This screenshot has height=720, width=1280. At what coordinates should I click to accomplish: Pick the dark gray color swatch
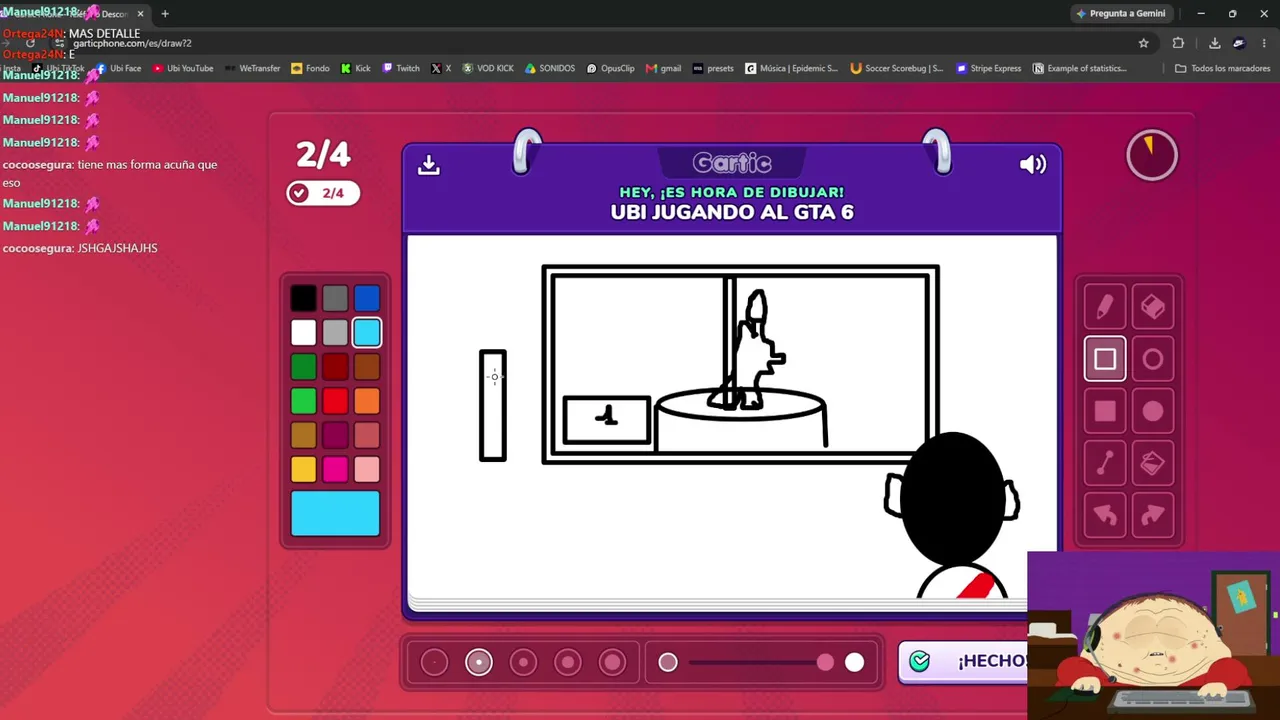(335, 298)
